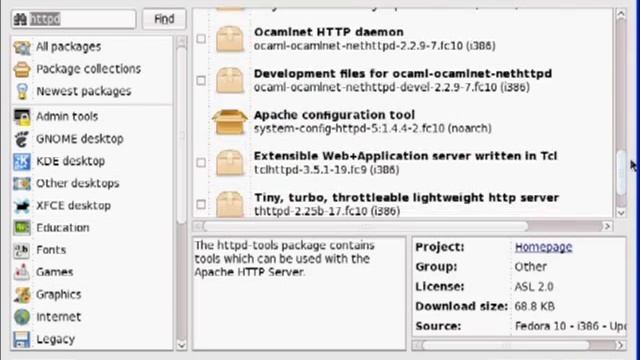Open the Education category icon
This screenshot has width=640, height=360.
point(22,228)
